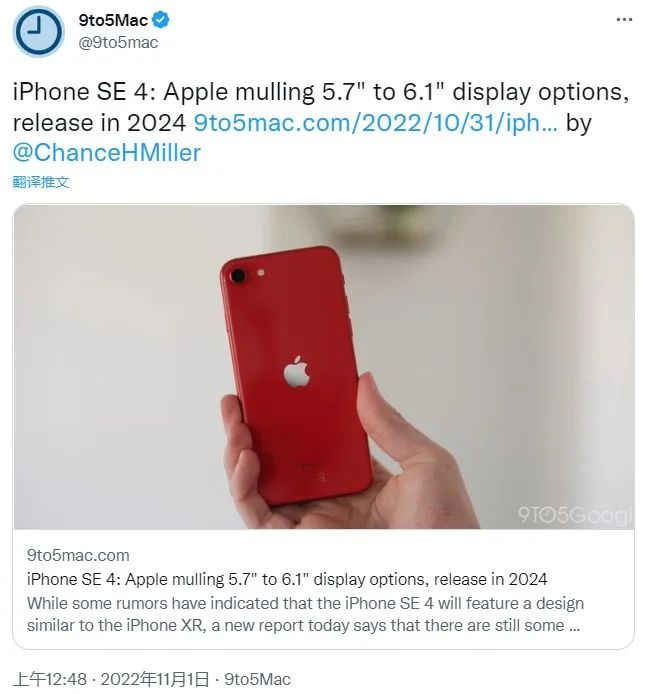This screenshot has height=694, width=646.
Task: Click the 9to5mac.com domain in link card
Action: pos(78,555)
